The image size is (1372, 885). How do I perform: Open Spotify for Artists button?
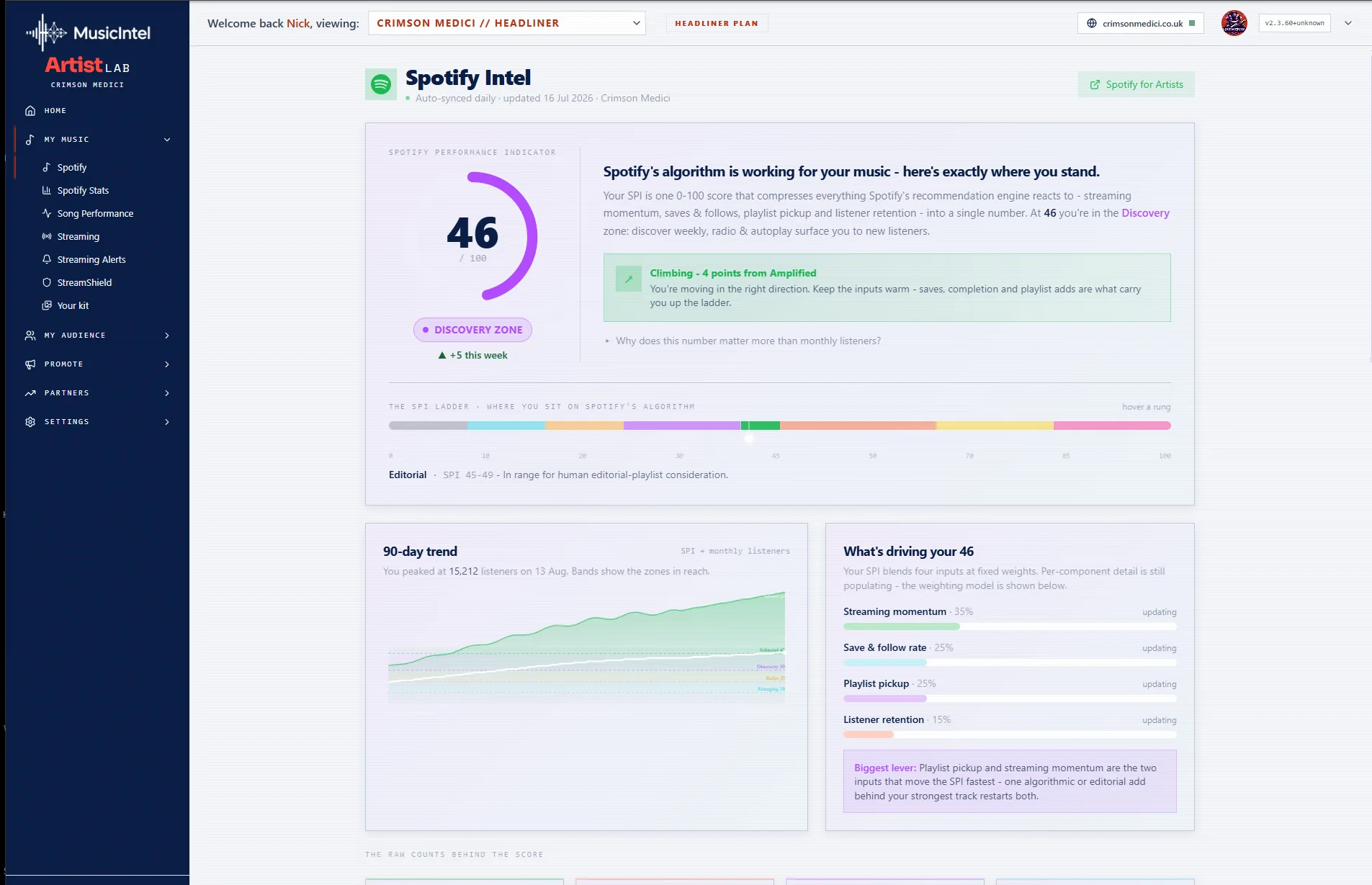pyautogui.click(x=1136, y=84)
